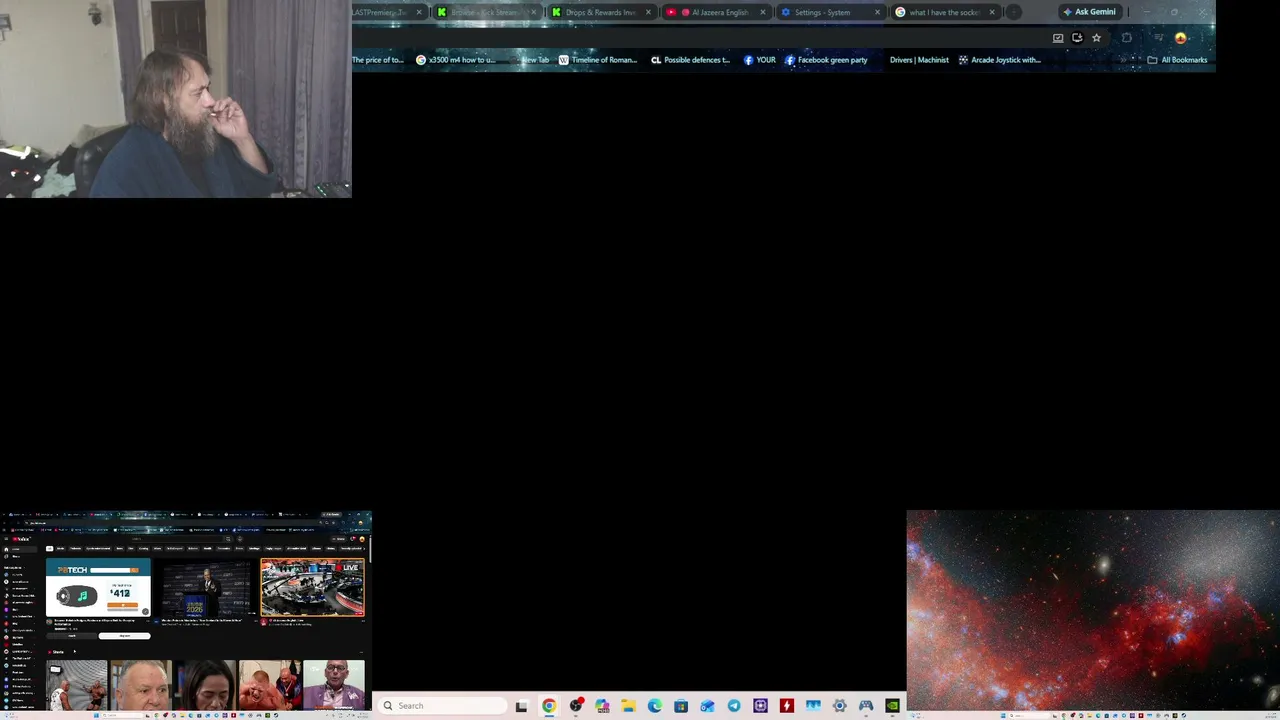Open the Settings gear on the taskbar
Screen dimensions: 1280x720
(839, 706)
